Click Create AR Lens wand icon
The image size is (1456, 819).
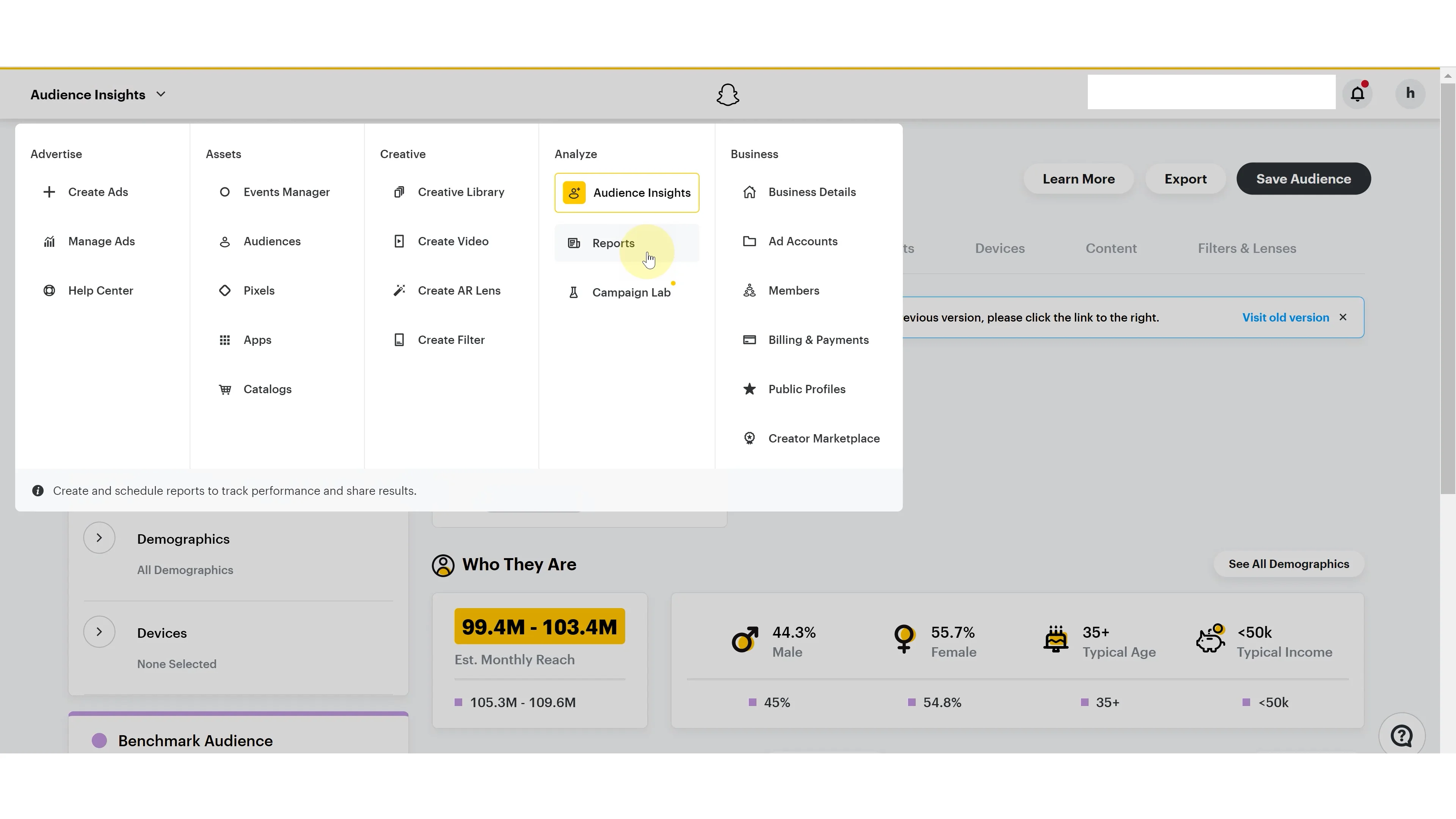pyautogui.click(x=399, y=290)
